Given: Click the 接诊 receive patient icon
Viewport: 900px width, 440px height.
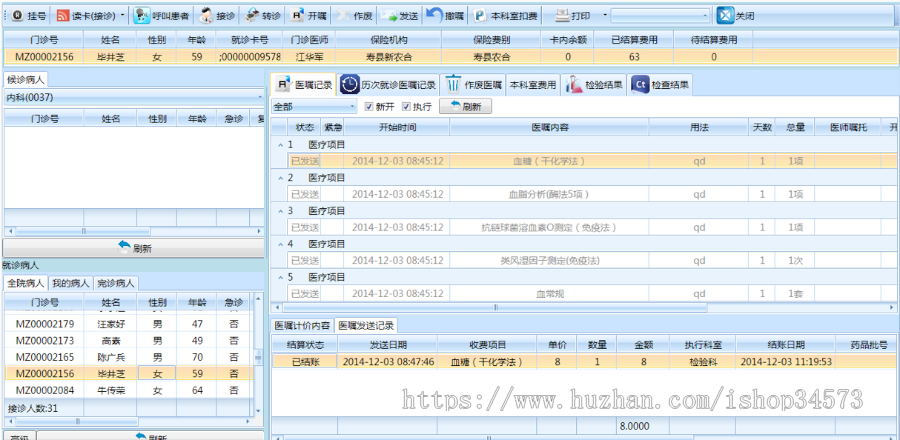Looking at the screenshot, I should point(207,16).
